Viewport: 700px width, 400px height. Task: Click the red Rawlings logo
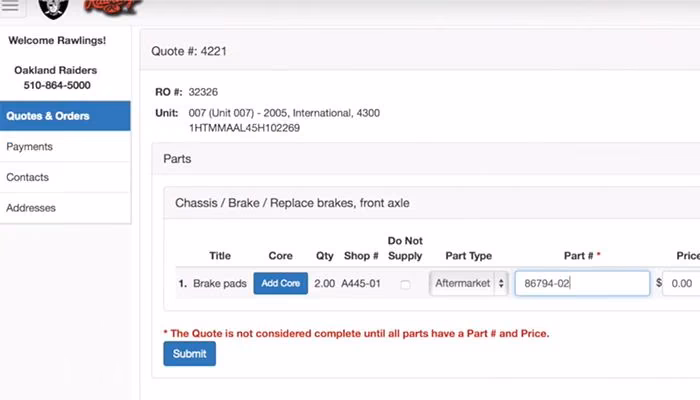[x=113, y=6]
